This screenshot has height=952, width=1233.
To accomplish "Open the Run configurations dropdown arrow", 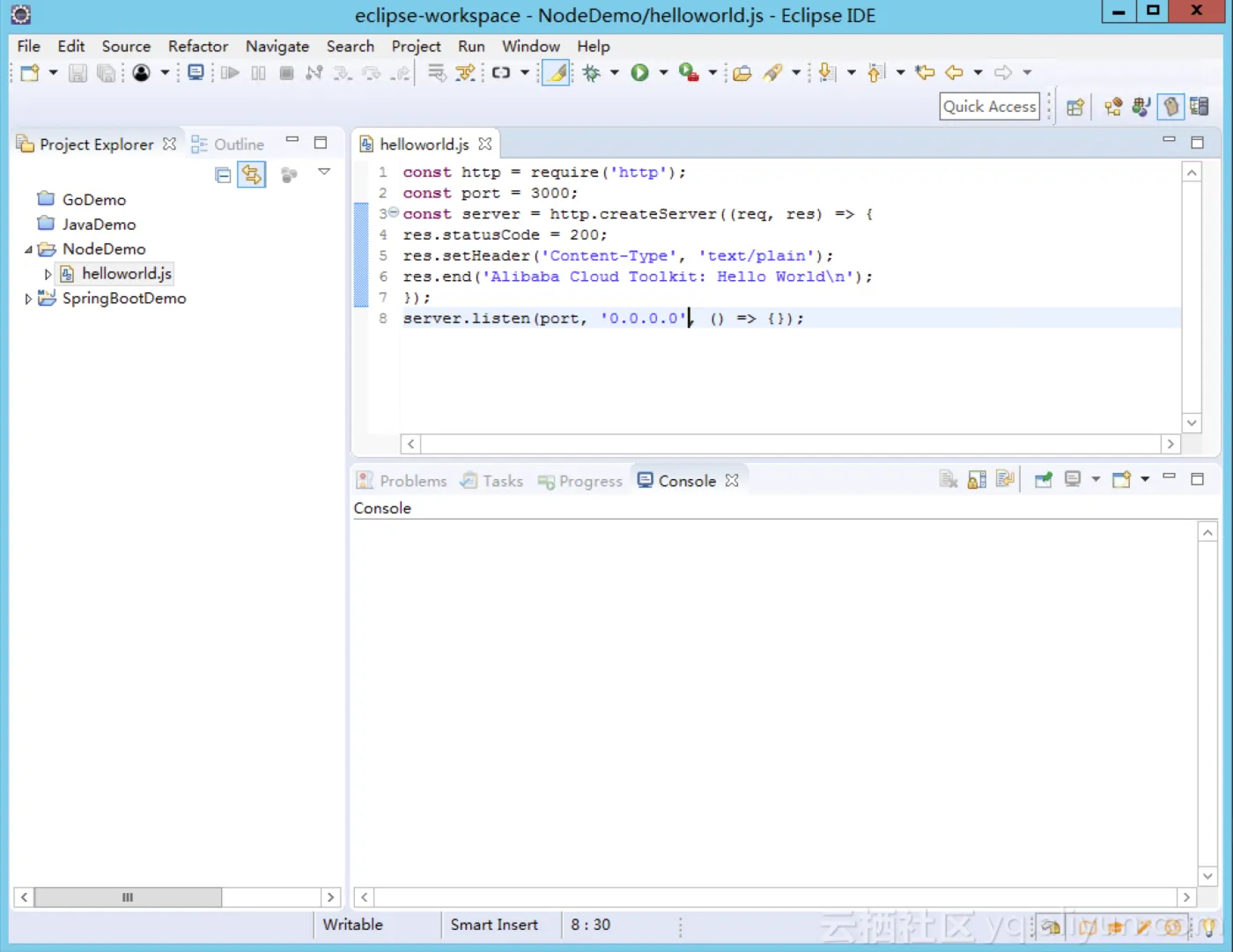I will click(663, 73).
